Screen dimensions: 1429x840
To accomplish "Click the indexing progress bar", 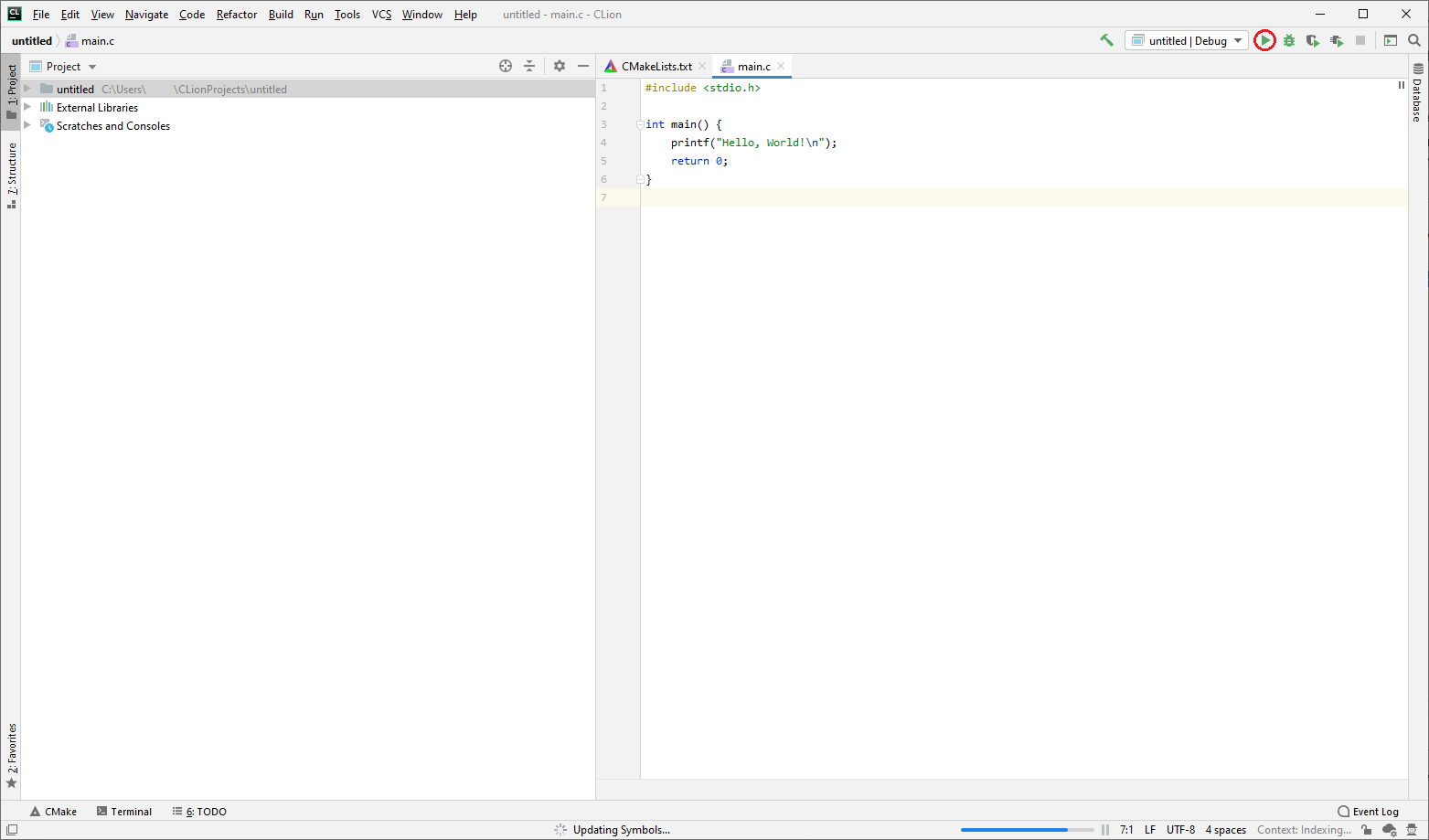I will pos(1027,830).
